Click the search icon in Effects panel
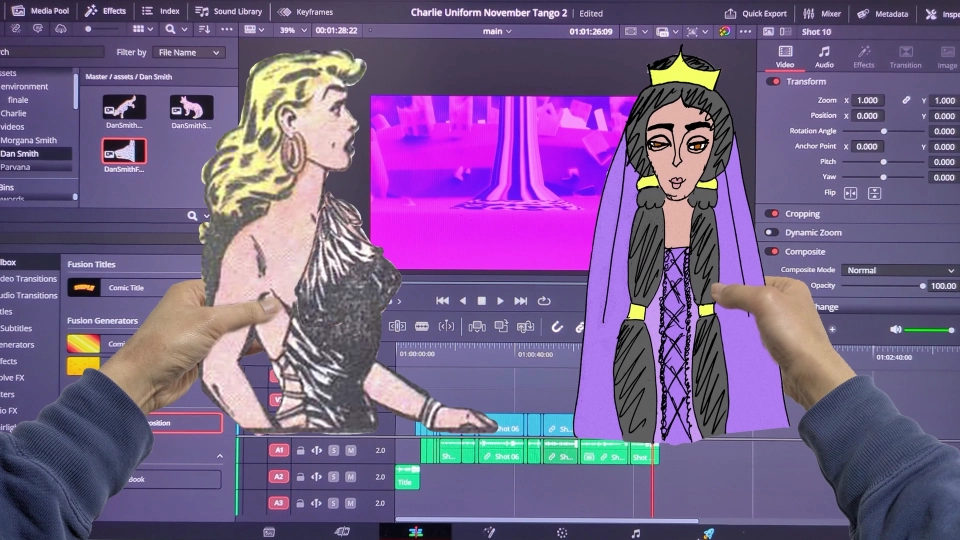960x540 pixels. (x=192, y=216)
